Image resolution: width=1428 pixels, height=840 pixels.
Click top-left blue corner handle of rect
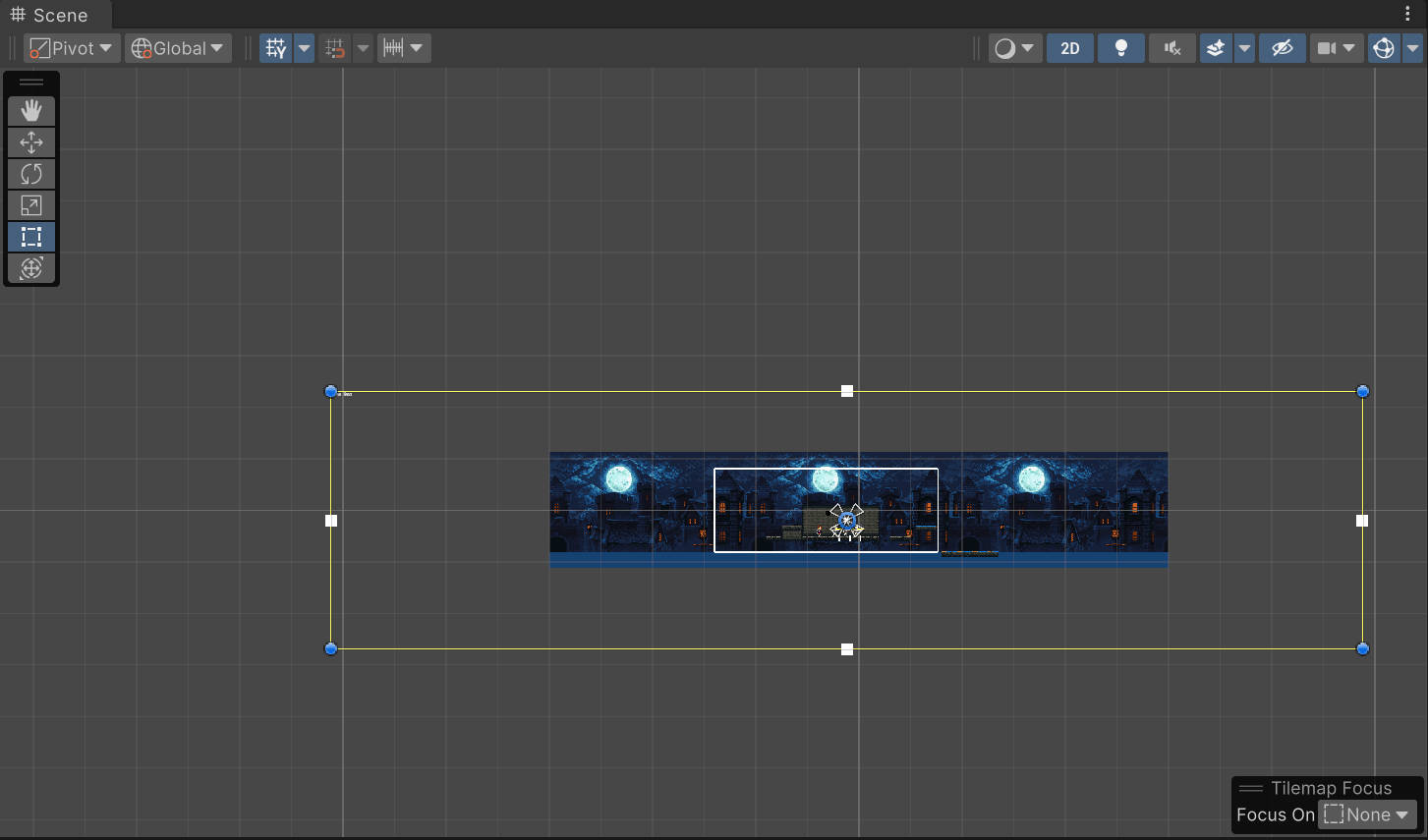point(331,391)
